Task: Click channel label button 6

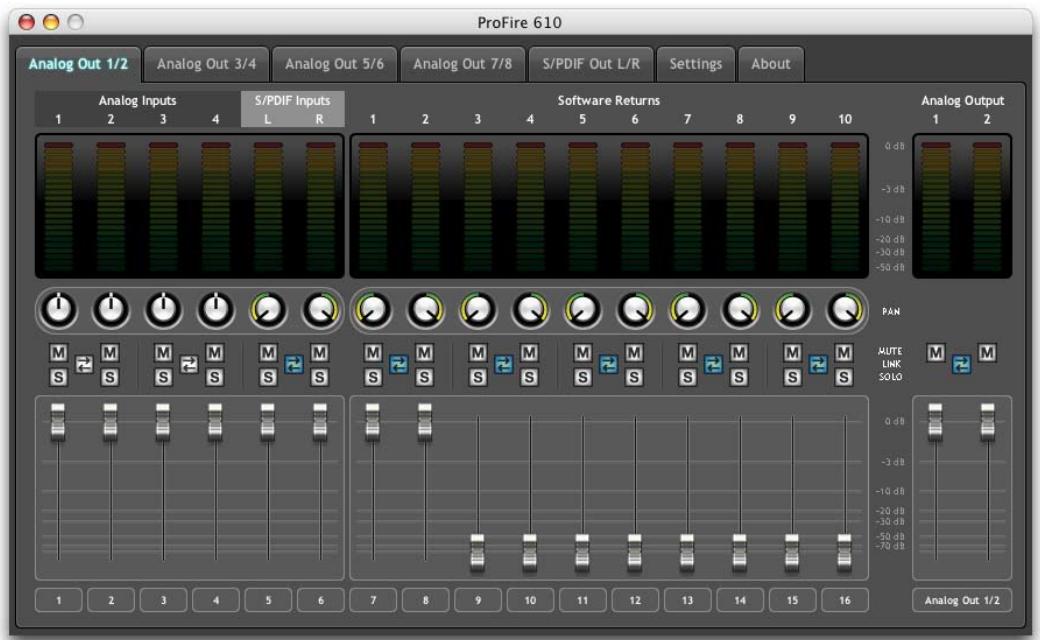Action: [320, 600]
